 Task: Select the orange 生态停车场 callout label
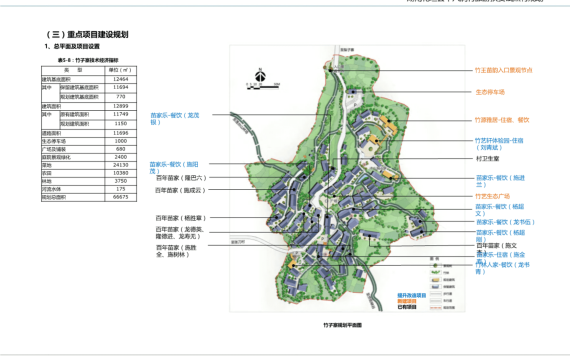pyautogui.click(x=490, y=92)
